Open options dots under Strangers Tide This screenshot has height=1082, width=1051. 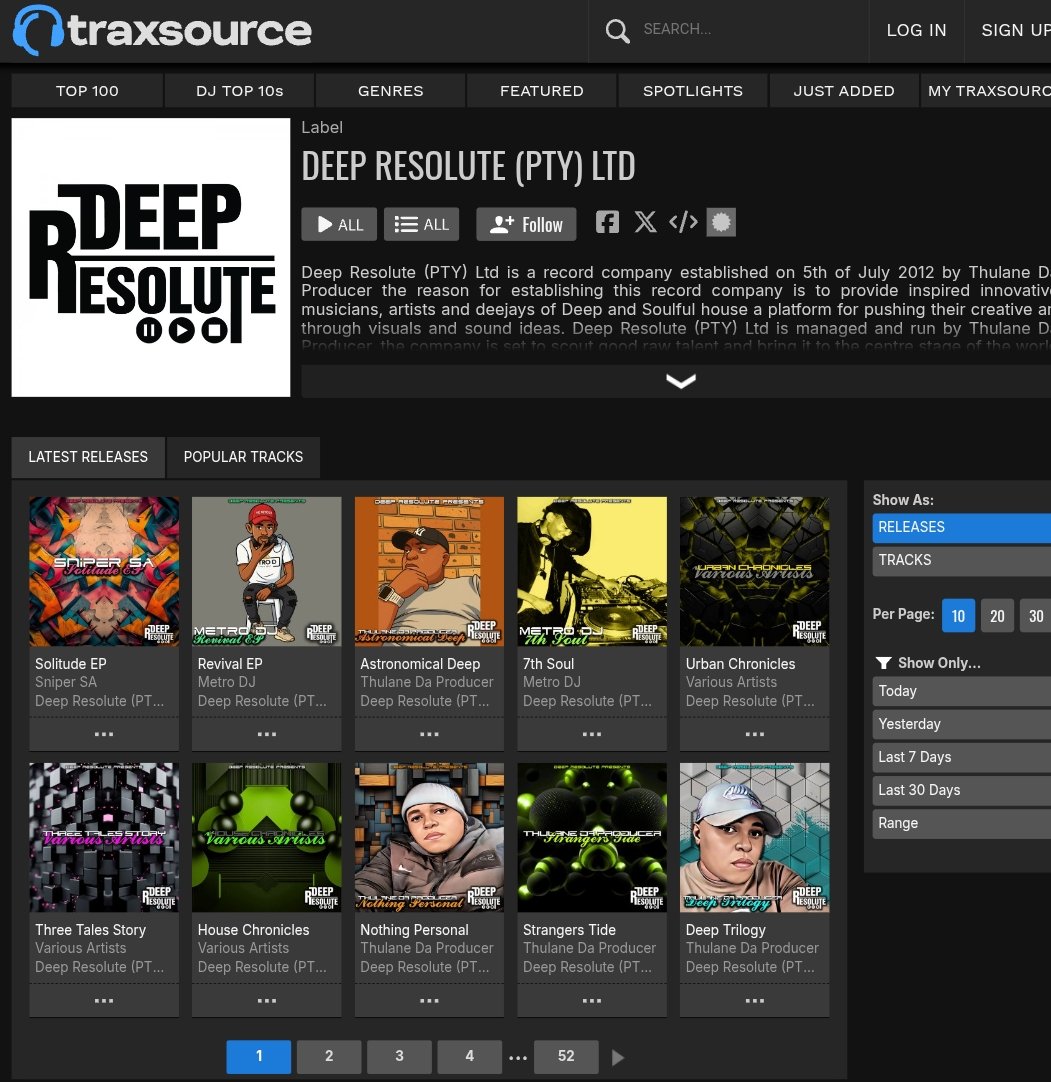coord(591,1001)
